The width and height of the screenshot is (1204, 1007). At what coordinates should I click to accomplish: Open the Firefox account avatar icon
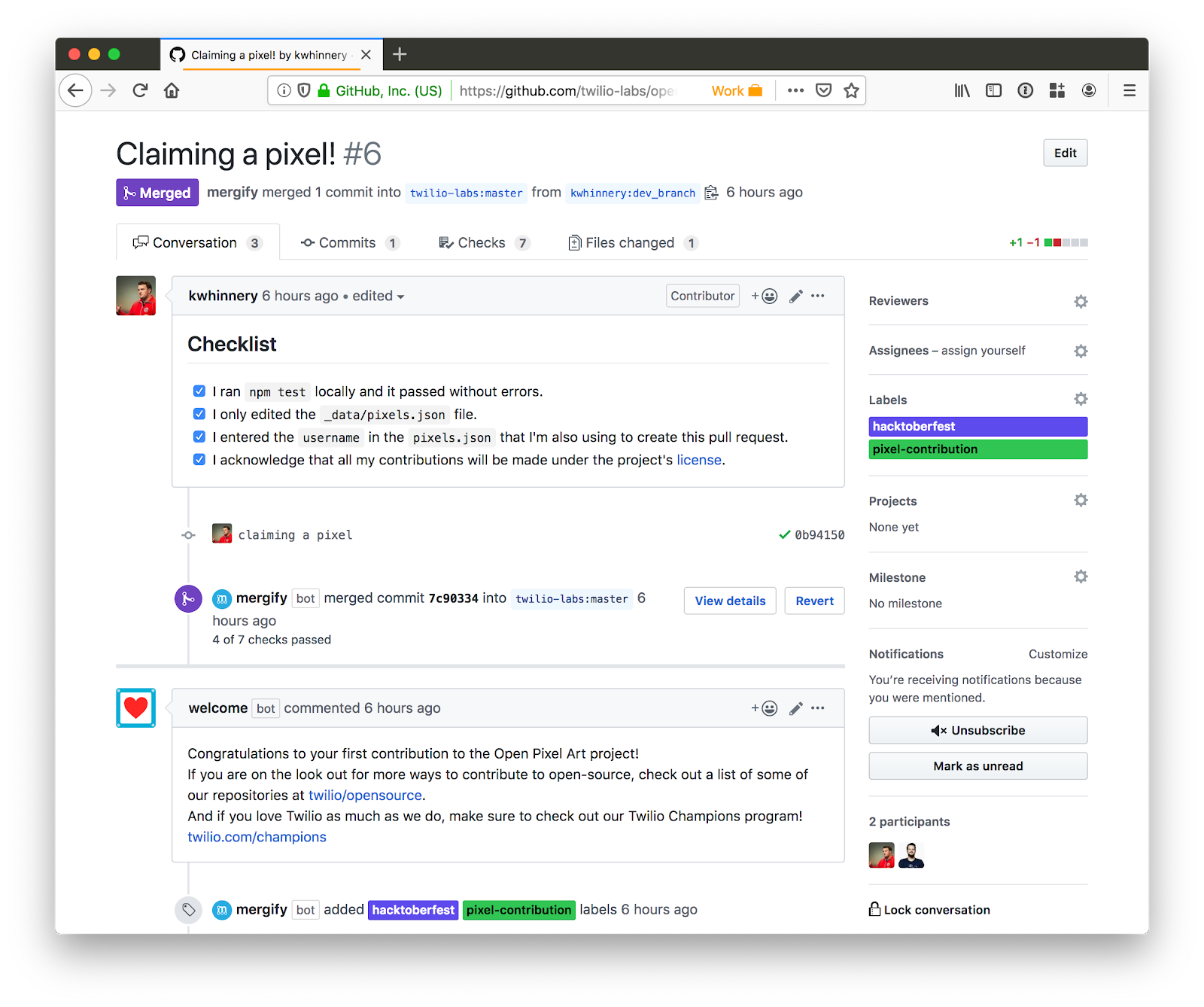[x=1088, y=90]
